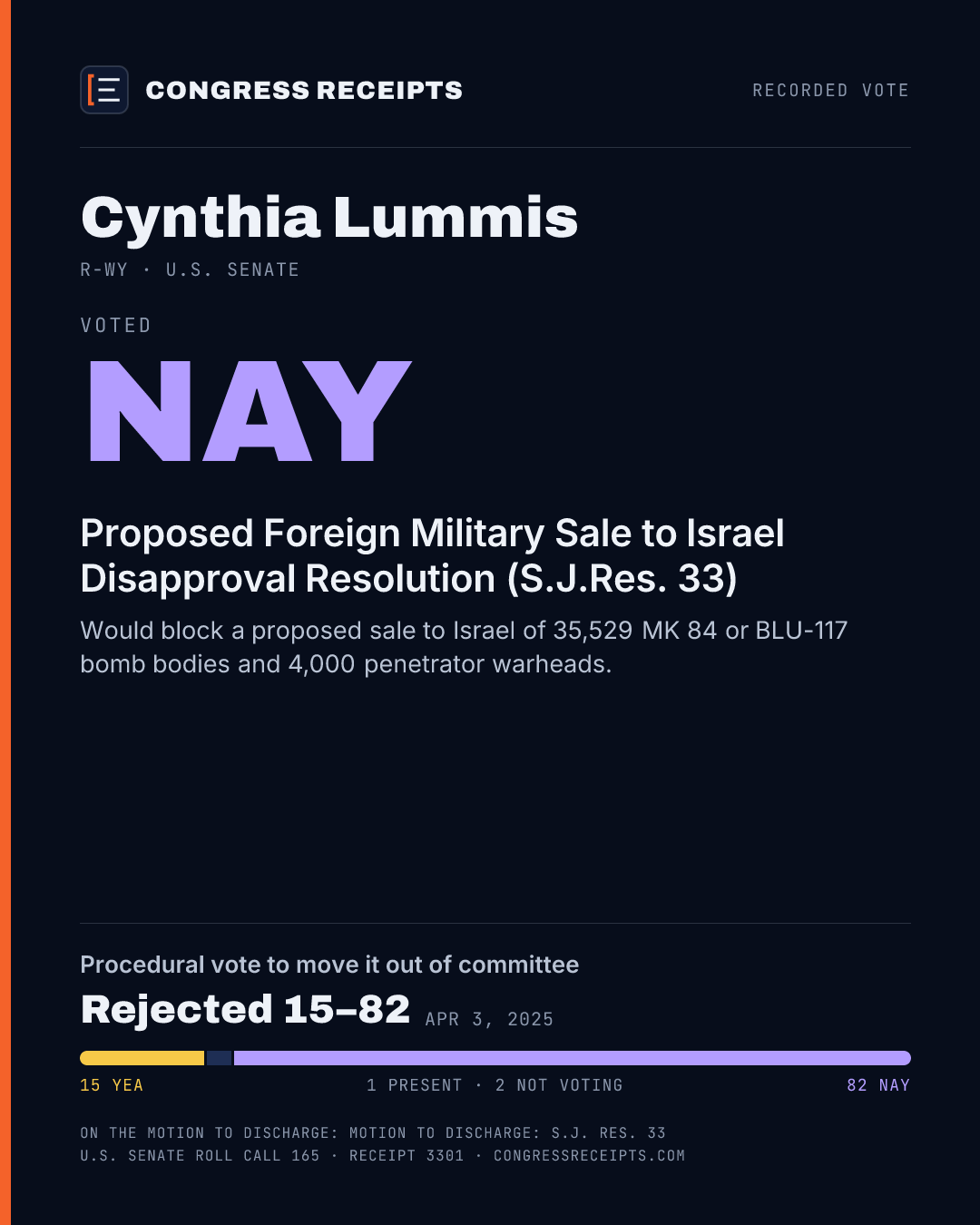Open the S.J.Res. 33 resolution title

click(x=432, y=555)
